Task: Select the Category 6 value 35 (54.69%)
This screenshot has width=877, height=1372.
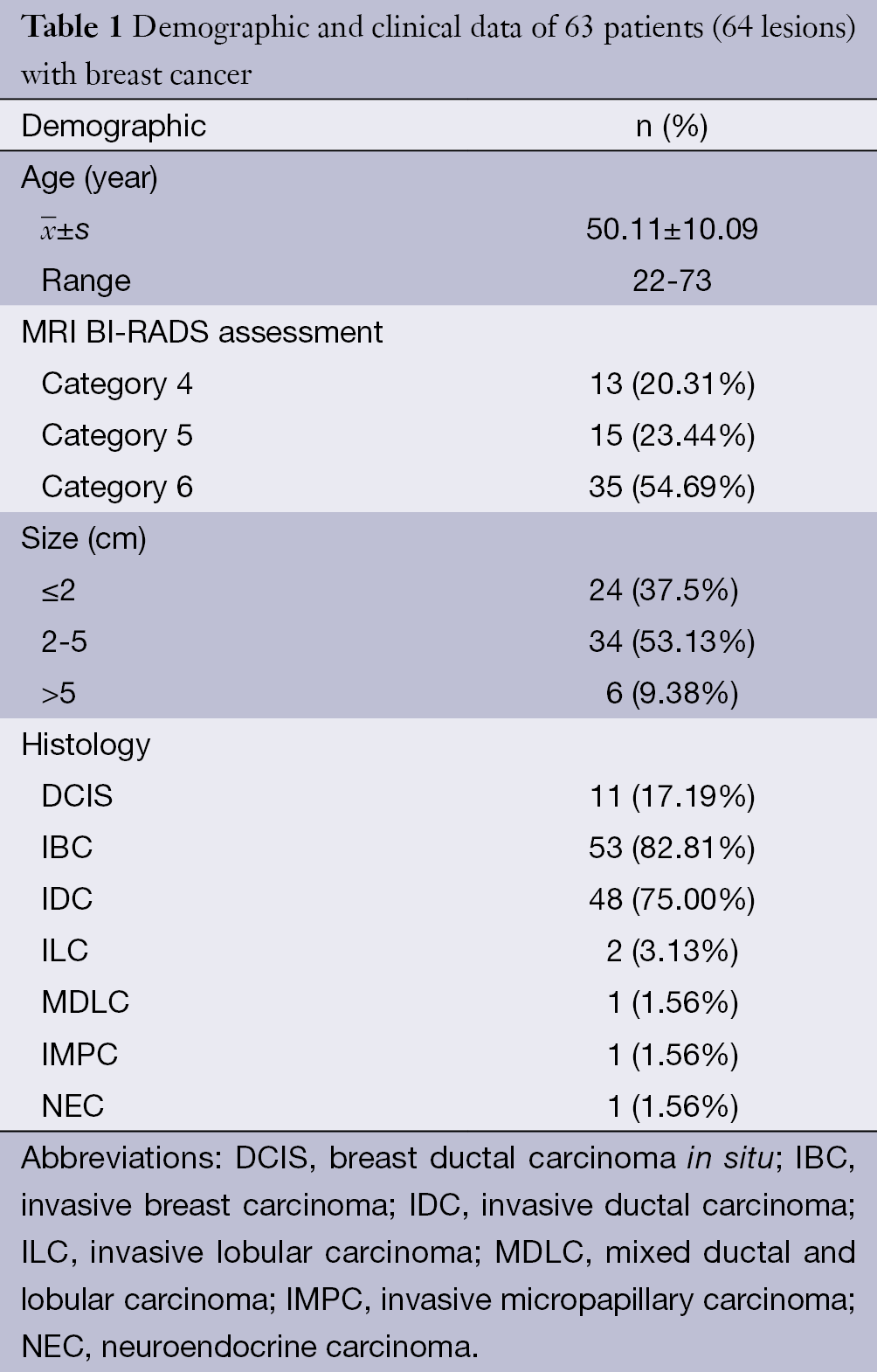Action: [x=672, y=487]
